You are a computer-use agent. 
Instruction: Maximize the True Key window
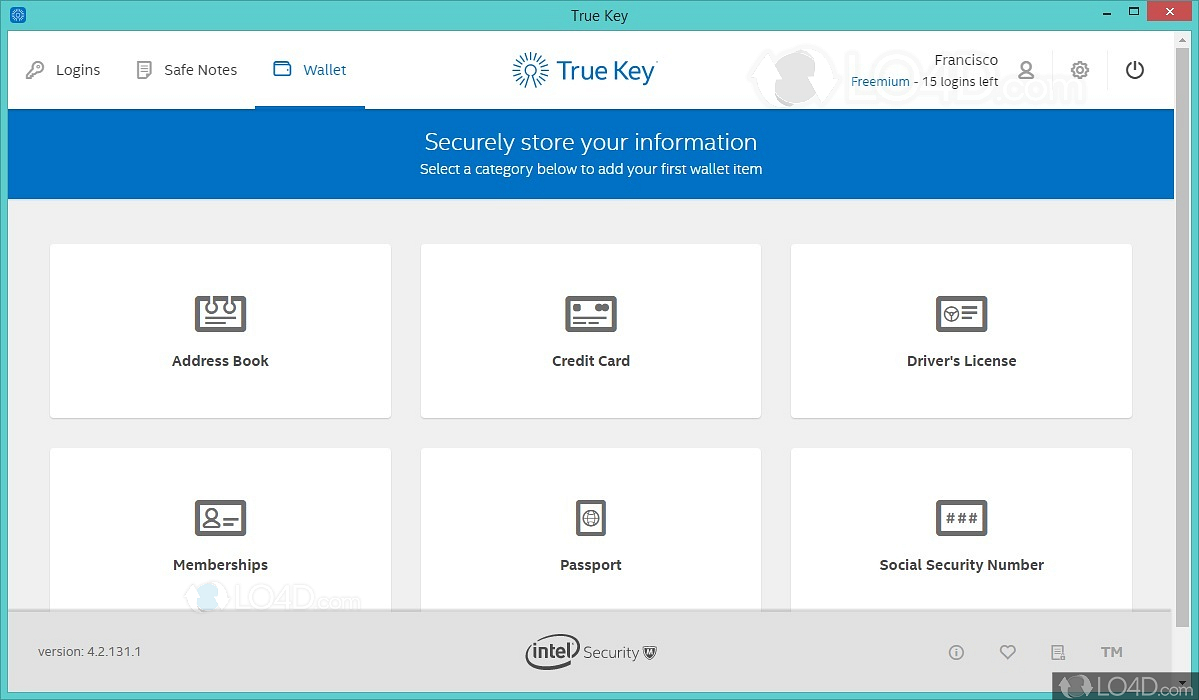(1134, 11)
